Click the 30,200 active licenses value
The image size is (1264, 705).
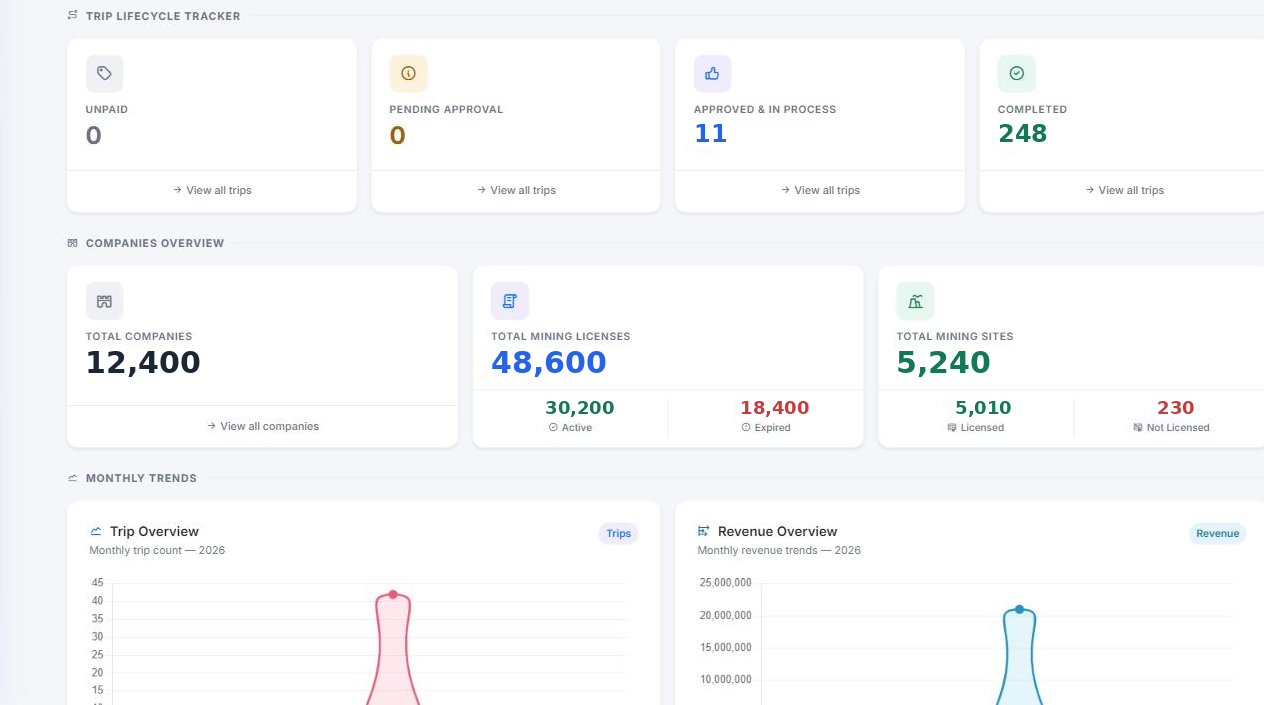580,408
